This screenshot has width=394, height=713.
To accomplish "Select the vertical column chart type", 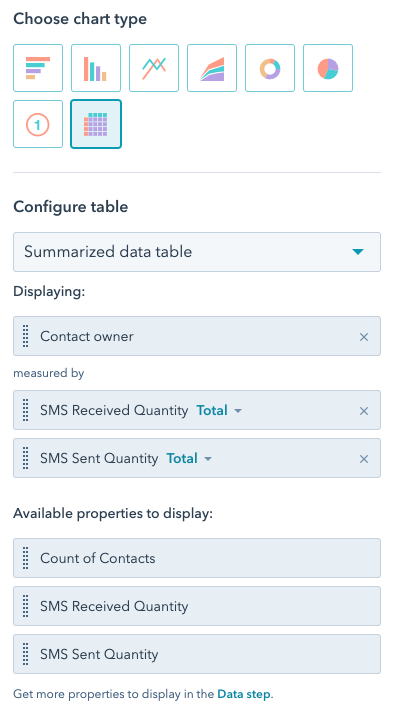I will tap(96, 68).
